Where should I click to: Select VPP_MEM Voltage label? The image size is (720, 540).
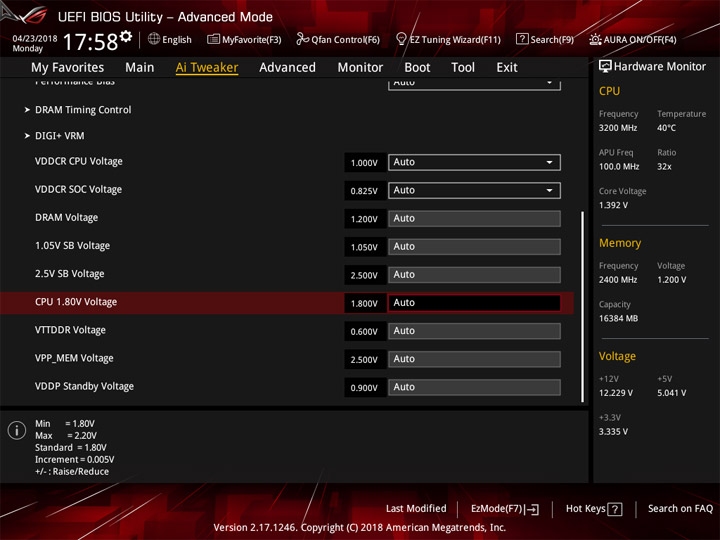tap(74, 358)
